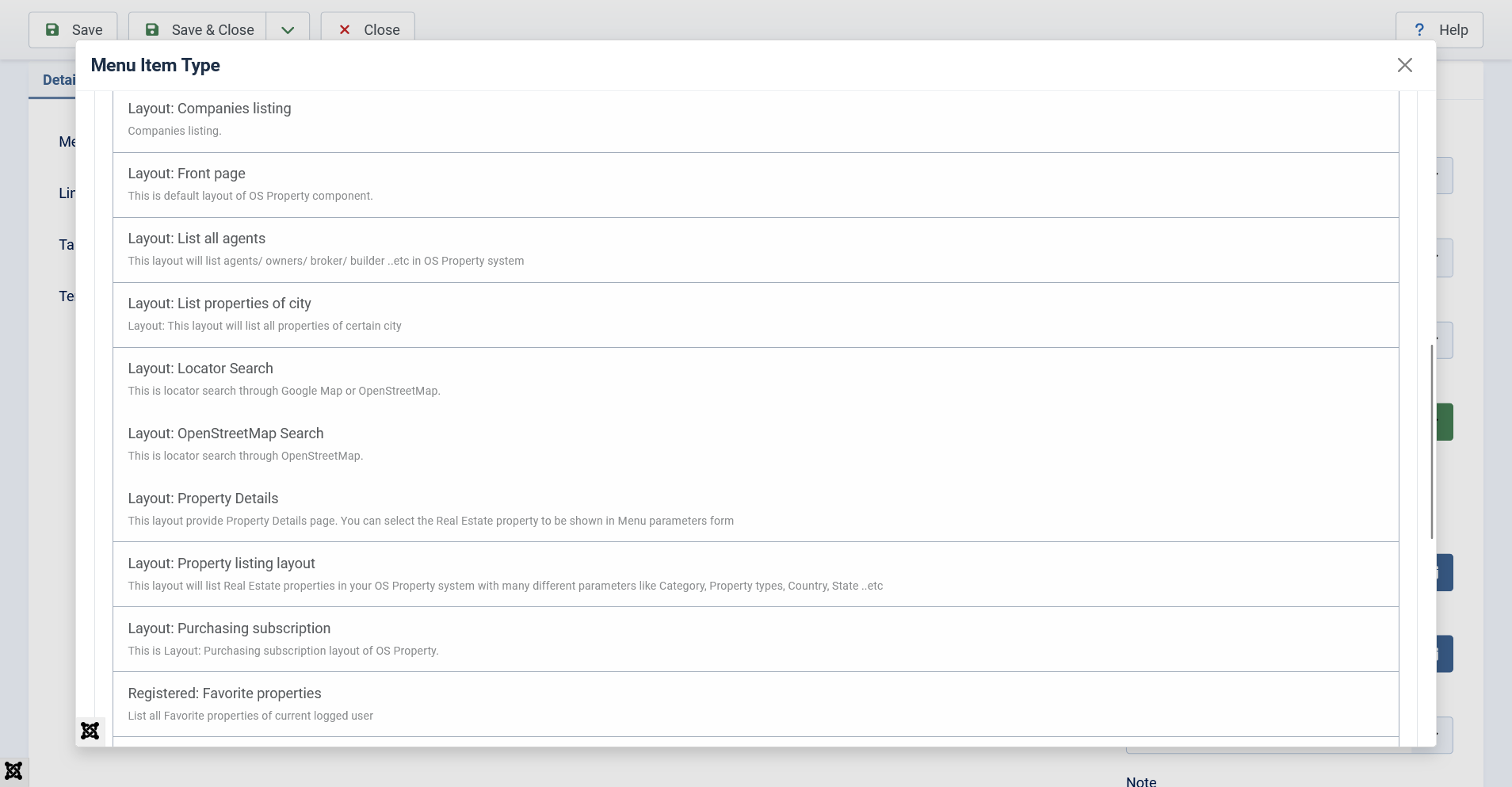Click the modal's vertical scrollbar thumb
The image size is (1512, 787).
[1431, 441]
